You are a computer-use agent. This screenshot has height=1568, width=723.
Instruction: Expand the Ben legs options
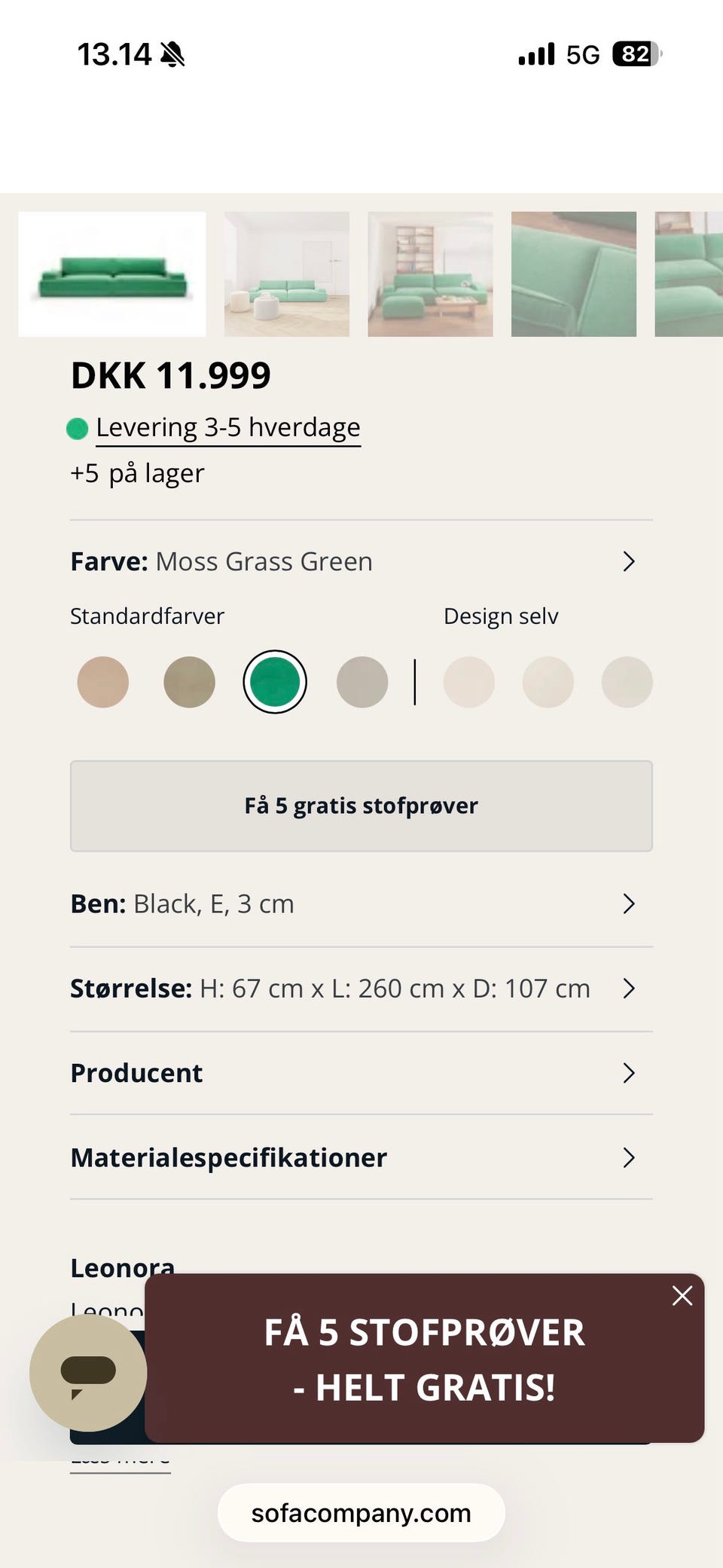click(x=629, y=903)
